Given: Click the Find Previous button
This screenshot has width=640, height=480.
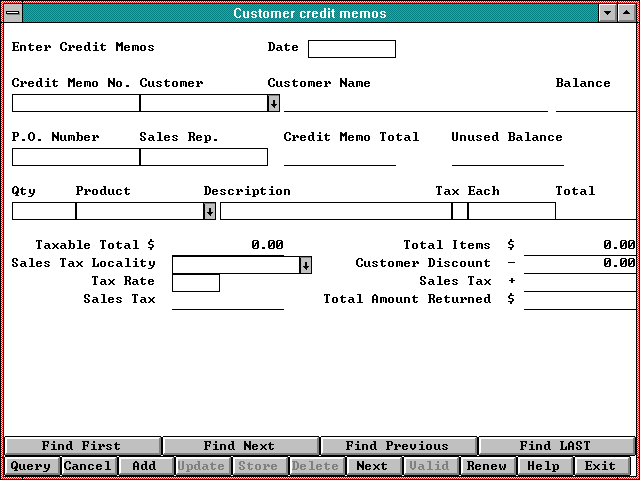Looking at the screenshot, I should coord(397,446).
